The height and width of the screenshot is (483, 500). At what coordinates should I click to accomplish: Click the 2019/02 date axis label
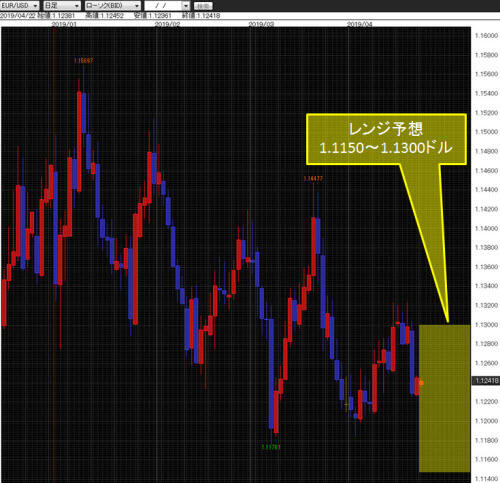(168, 24)
